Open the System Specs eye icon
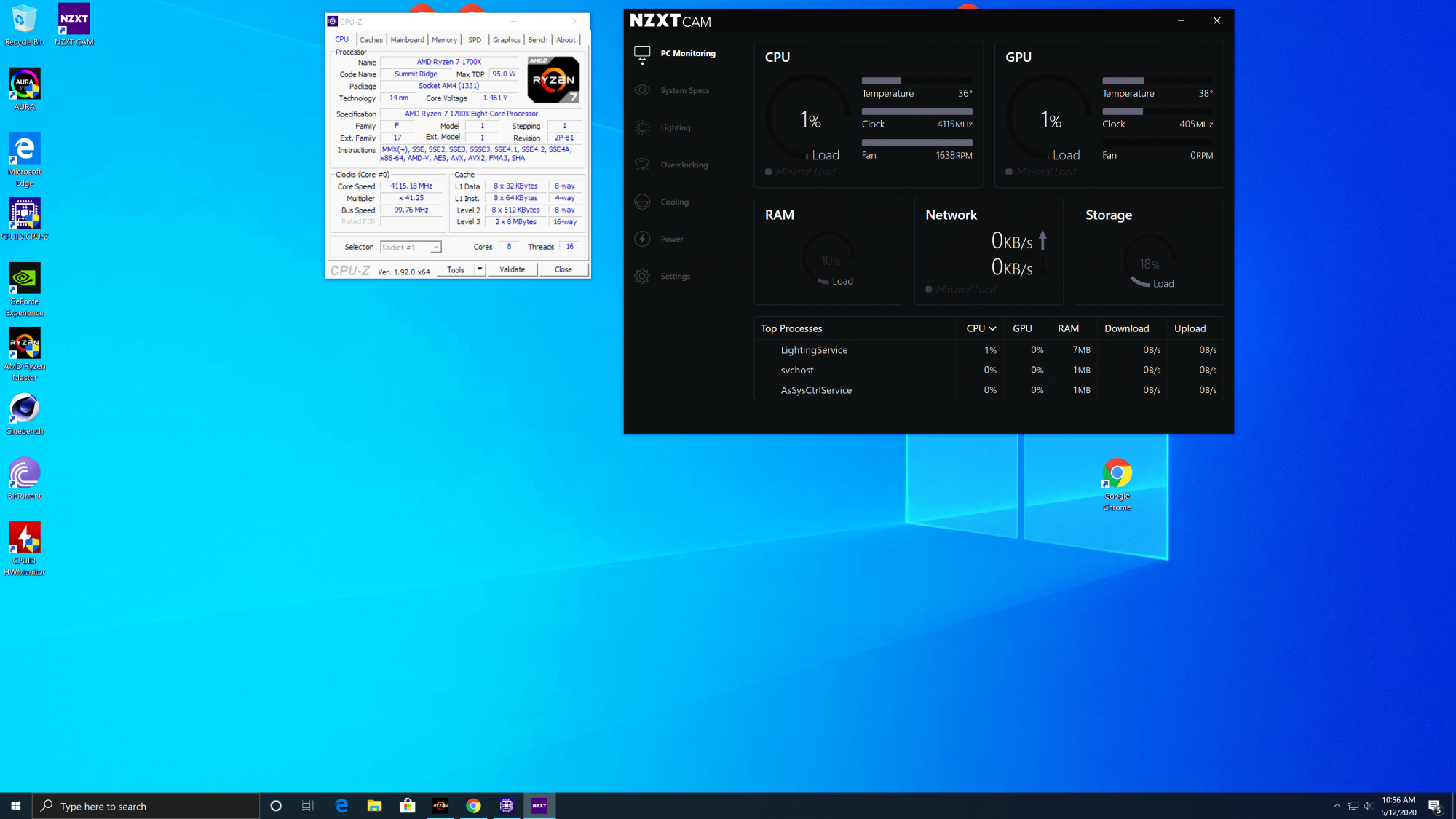Image resolution: width=1456 pixels, height=819 pixels. pos(642,90)
